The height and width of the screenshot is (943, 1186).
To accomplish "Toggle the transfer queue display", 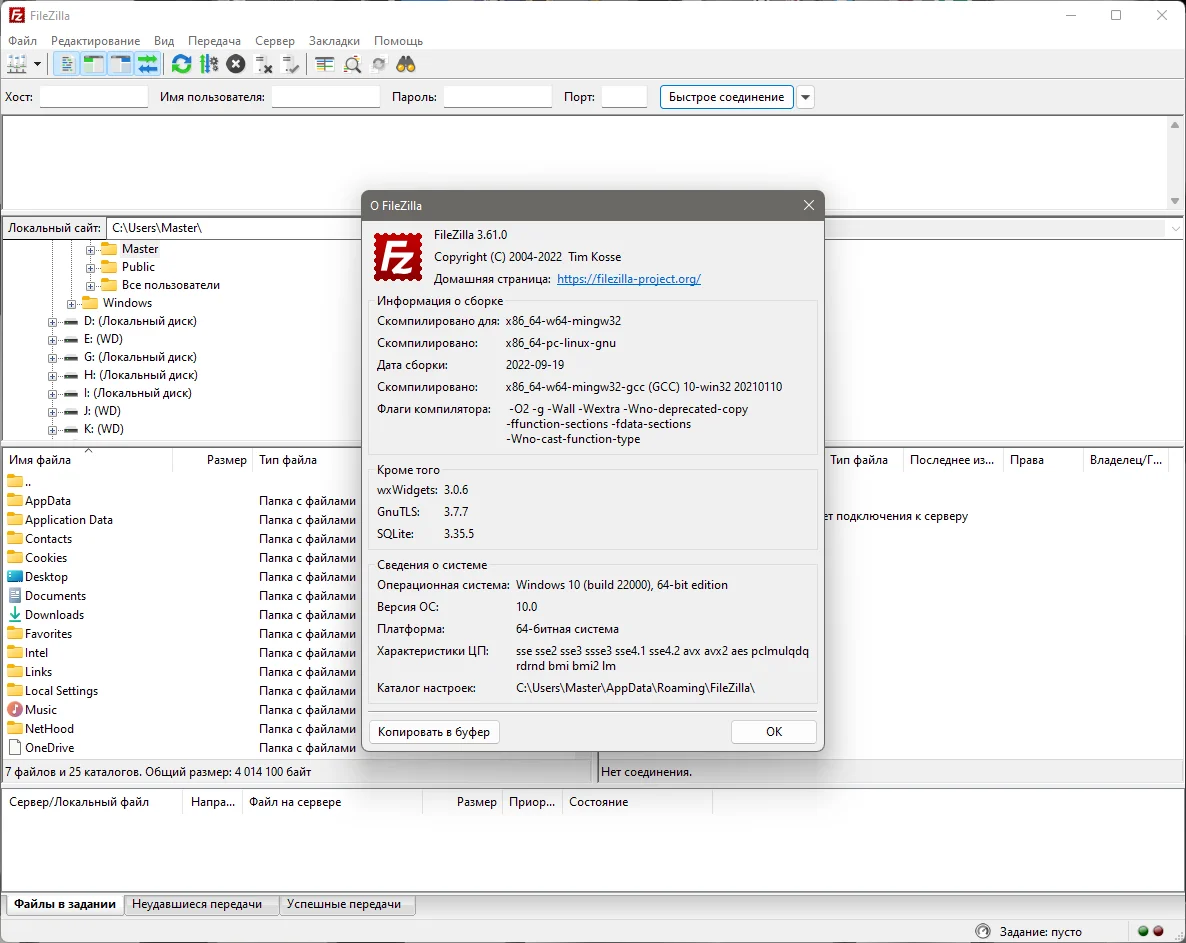I will tap(148, 64).
